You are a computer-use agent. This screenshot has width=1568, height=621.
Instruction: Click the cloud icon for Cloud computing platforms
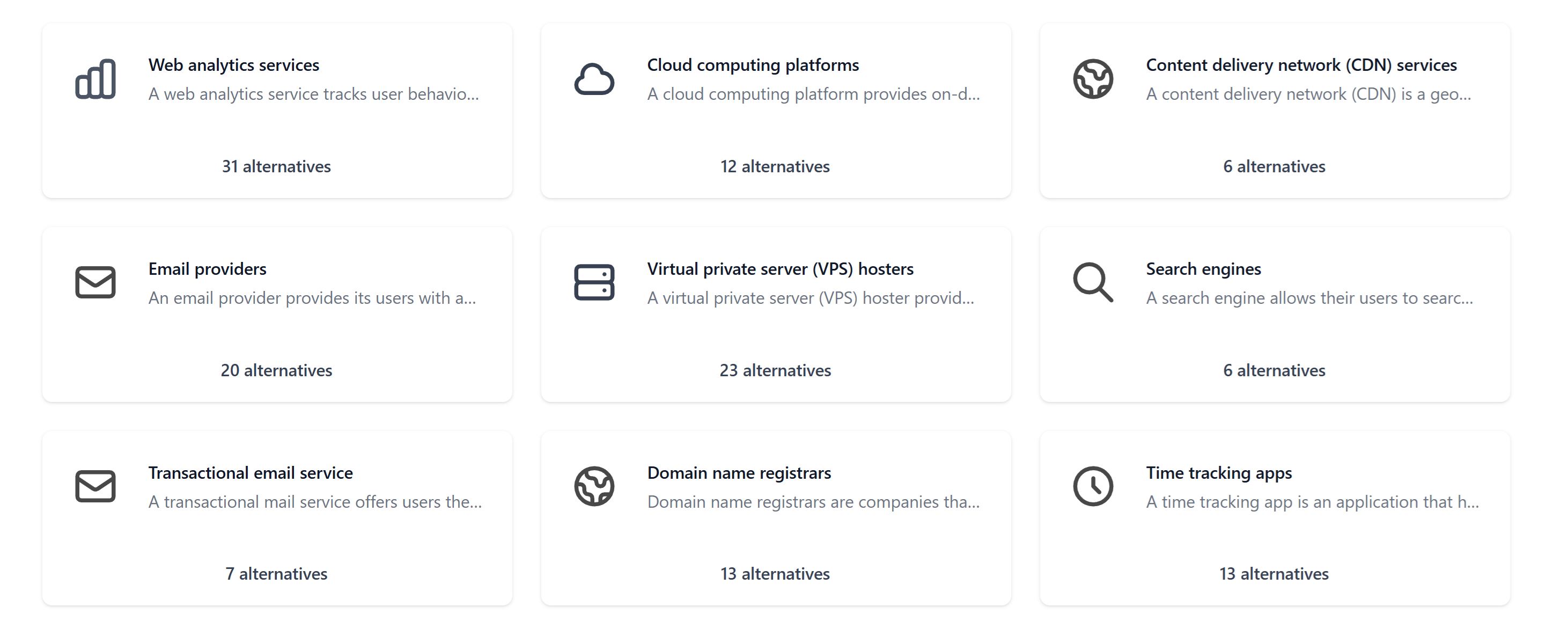click(594, 79)
